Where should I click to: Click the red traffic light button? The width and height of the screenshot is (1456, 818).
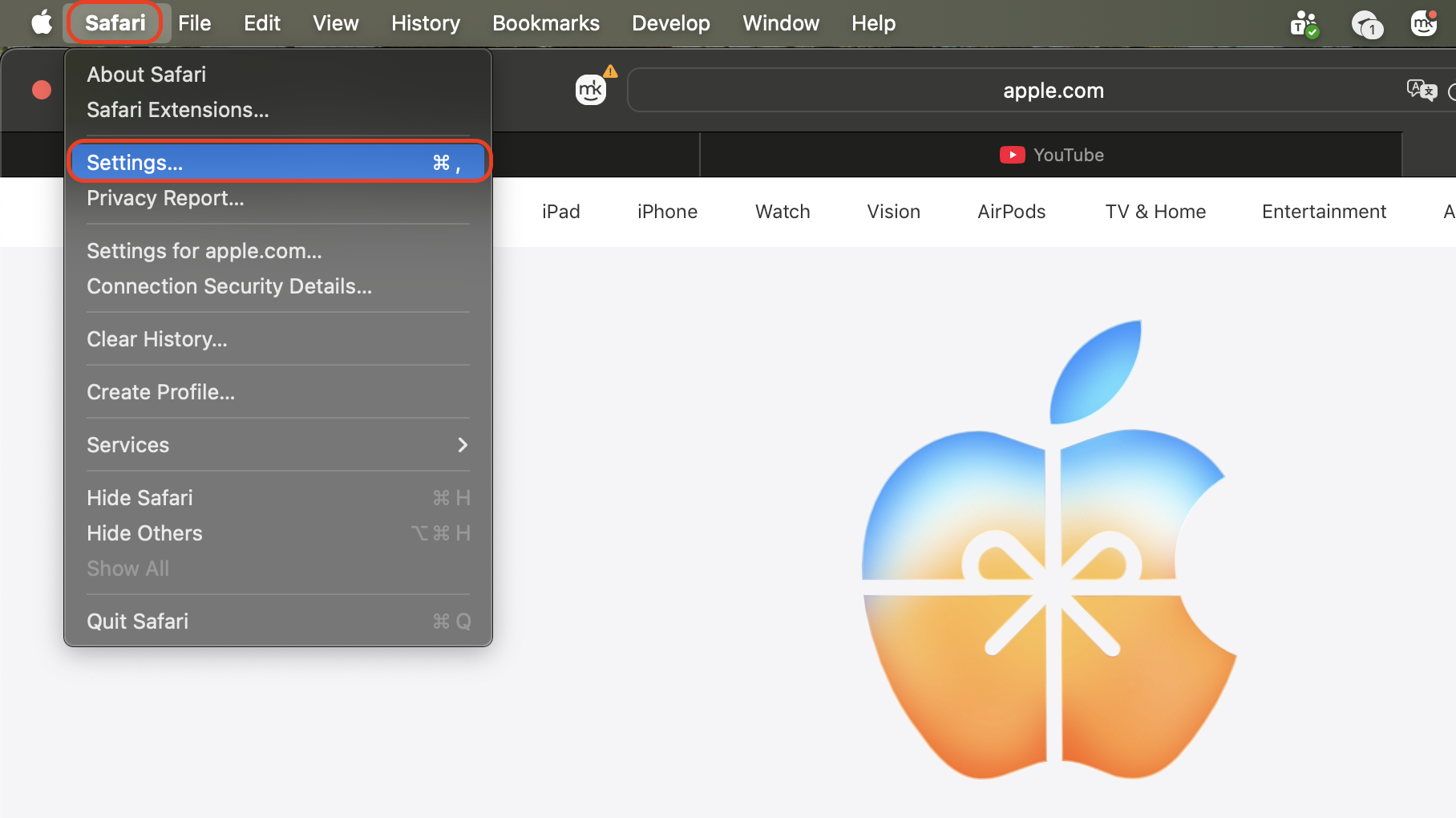(x=42, y=90)
